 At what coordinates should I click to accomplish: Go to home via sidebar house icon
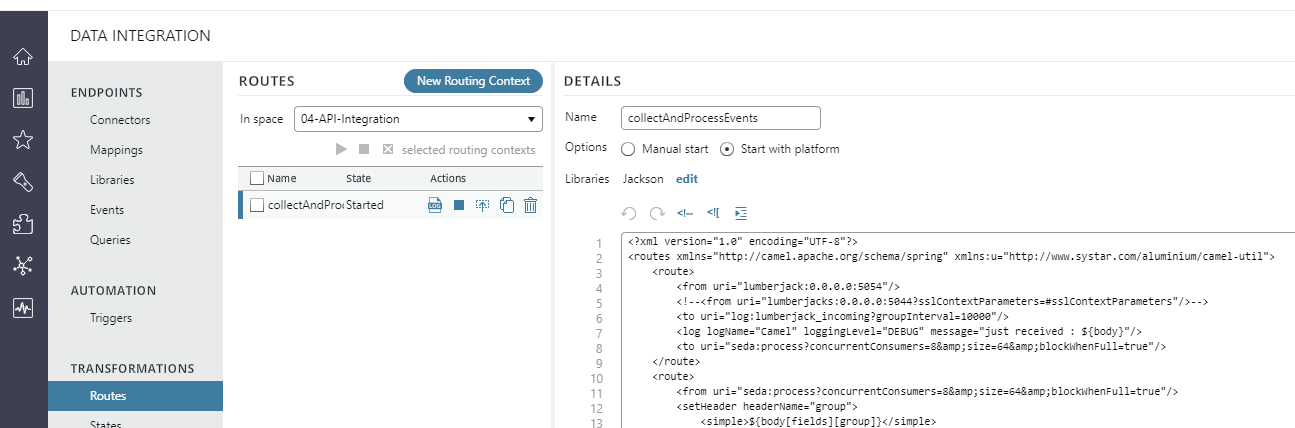[x=23, y=57]
